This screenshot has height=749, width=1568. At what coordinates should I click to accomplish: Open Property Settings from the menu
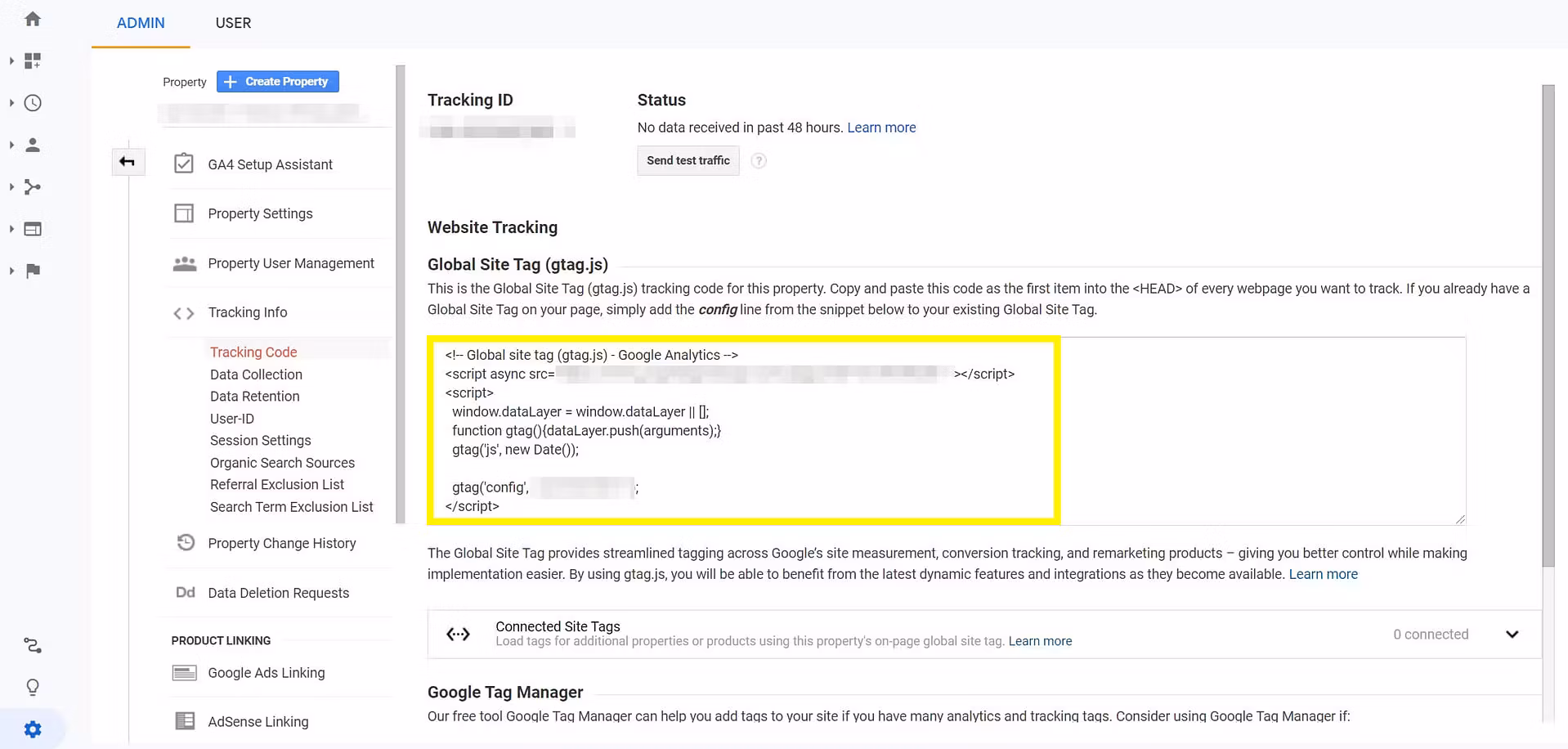coord(260,213)
